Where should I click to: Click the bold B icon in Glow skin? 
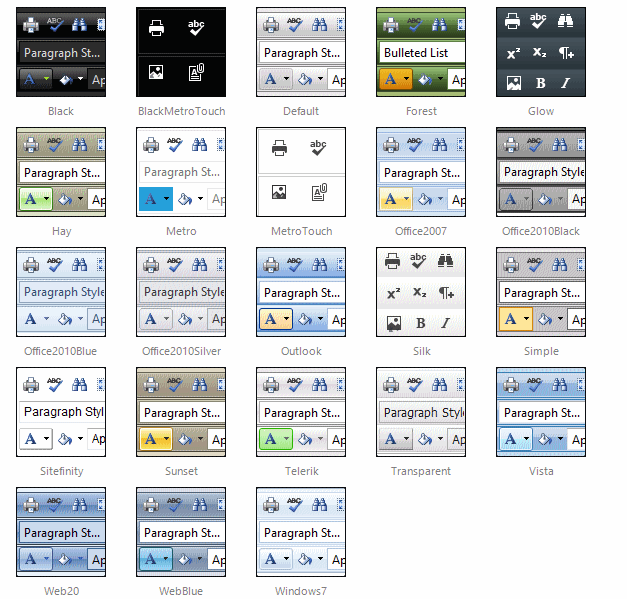(x=540, y=83)
